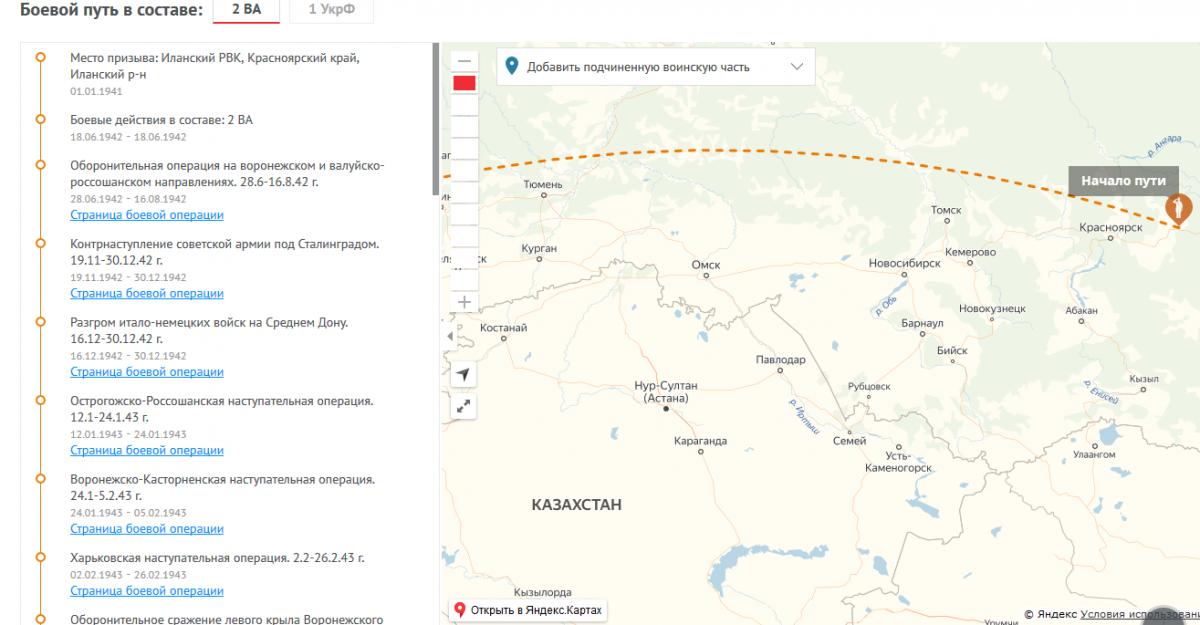This screenshot has height=625, width=1200.
Task: Click the timeline panel vertical scrollbar
Action: tap(435, 118)
